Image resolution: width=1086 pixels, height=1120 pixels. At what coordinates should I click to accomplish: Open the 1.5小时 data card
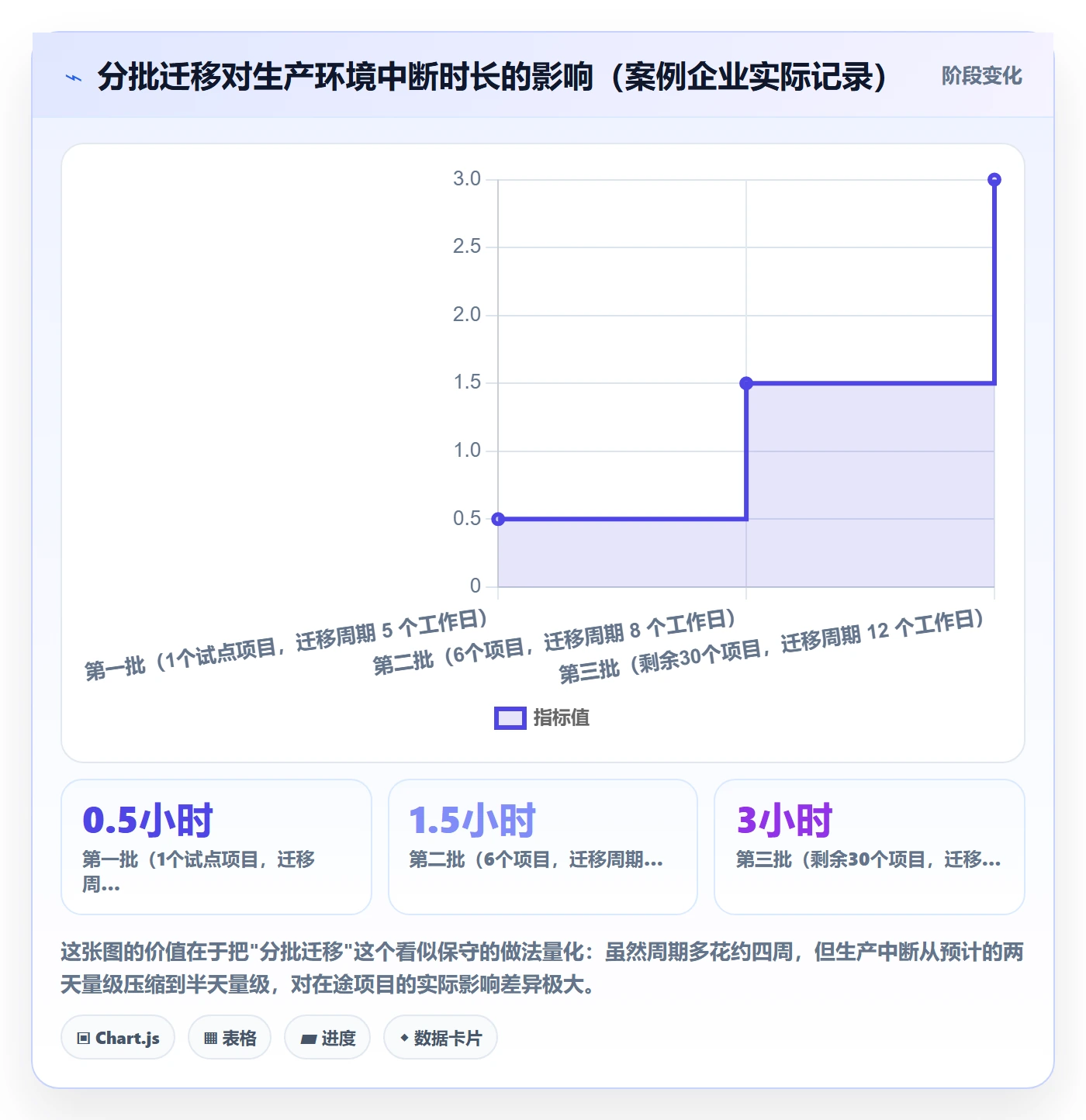click(x=543, y=847)
